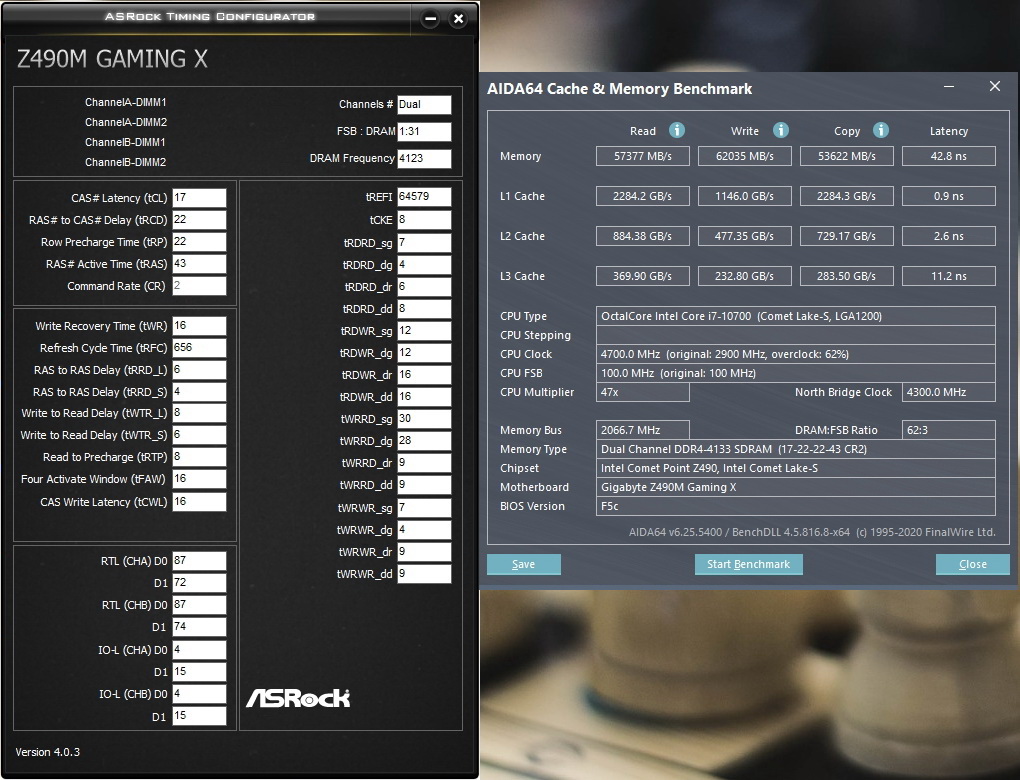
Task: Click the tREFI value field
Action: click(424, 197)
